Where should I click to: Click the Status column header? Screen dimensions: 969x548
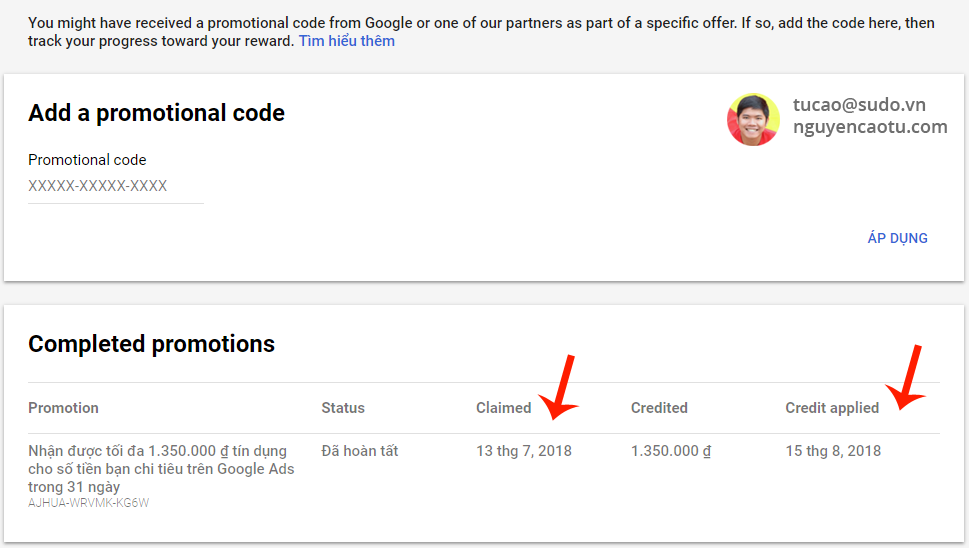tap(343, 408)
